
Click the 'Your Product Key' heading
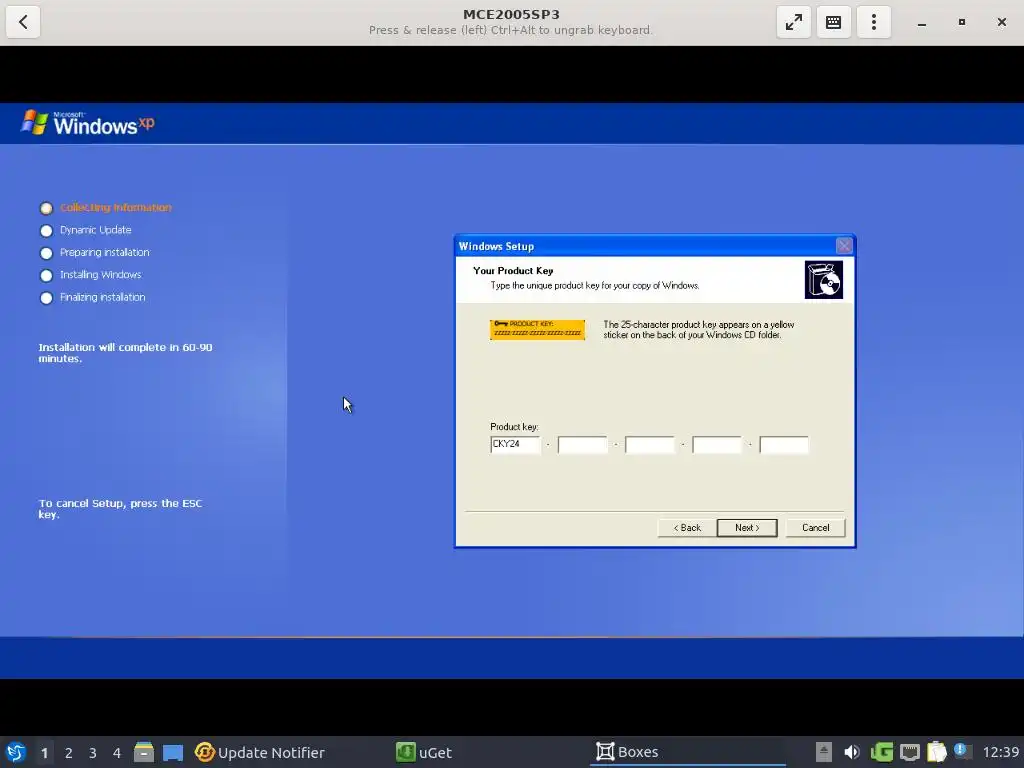click(x=513, y=270)
